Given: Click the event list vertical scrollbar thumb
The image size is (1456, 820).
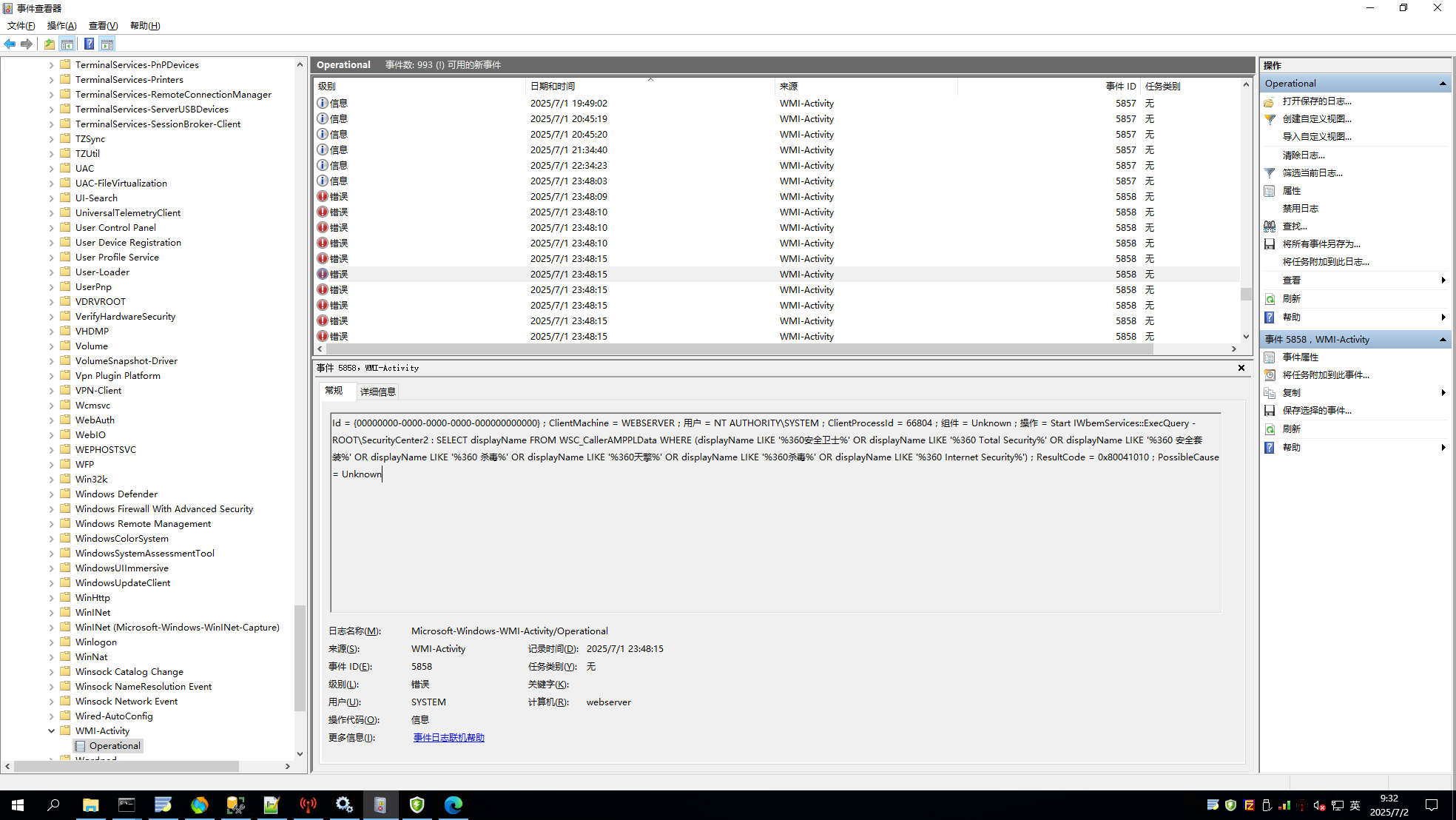Looking at the screenshot, I should [1246, 294].
